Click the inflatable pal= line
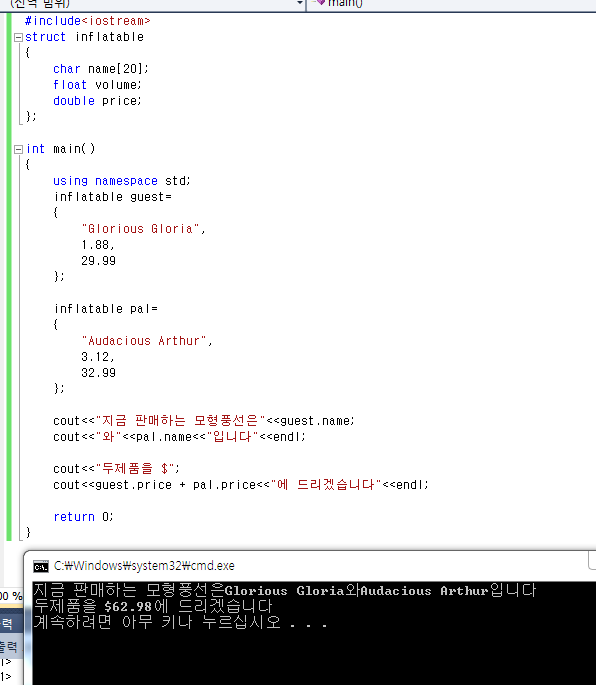 106,309
